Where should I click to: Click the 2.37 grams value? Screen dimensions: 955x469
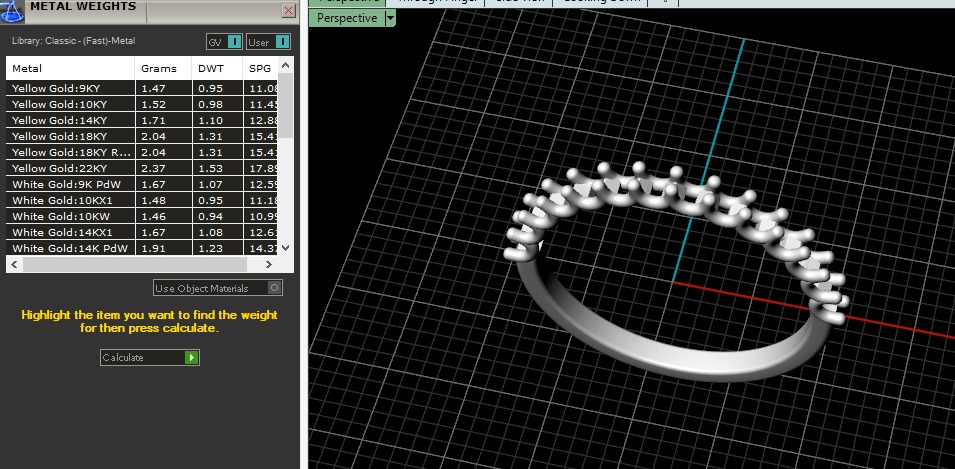click(x=153, y=168)
